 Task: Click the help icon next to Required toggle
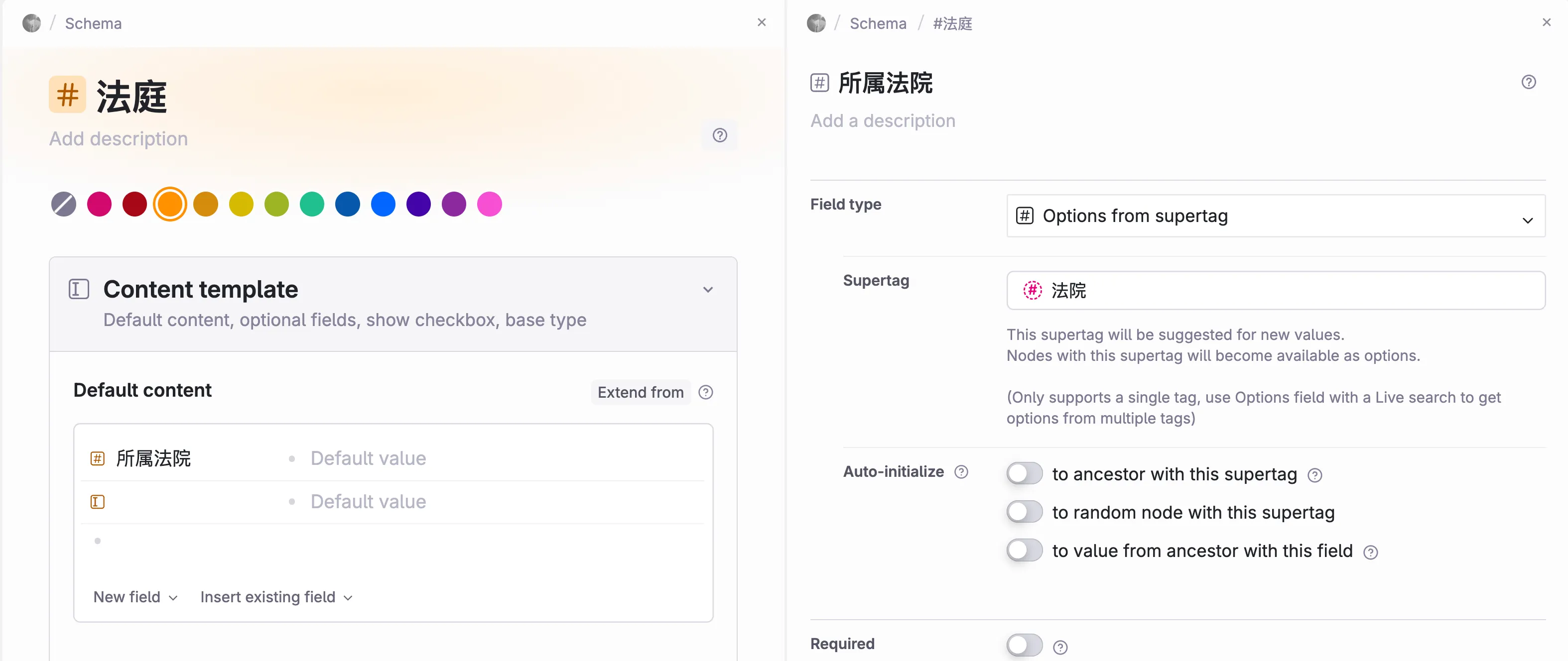[x=1060, y=647]
